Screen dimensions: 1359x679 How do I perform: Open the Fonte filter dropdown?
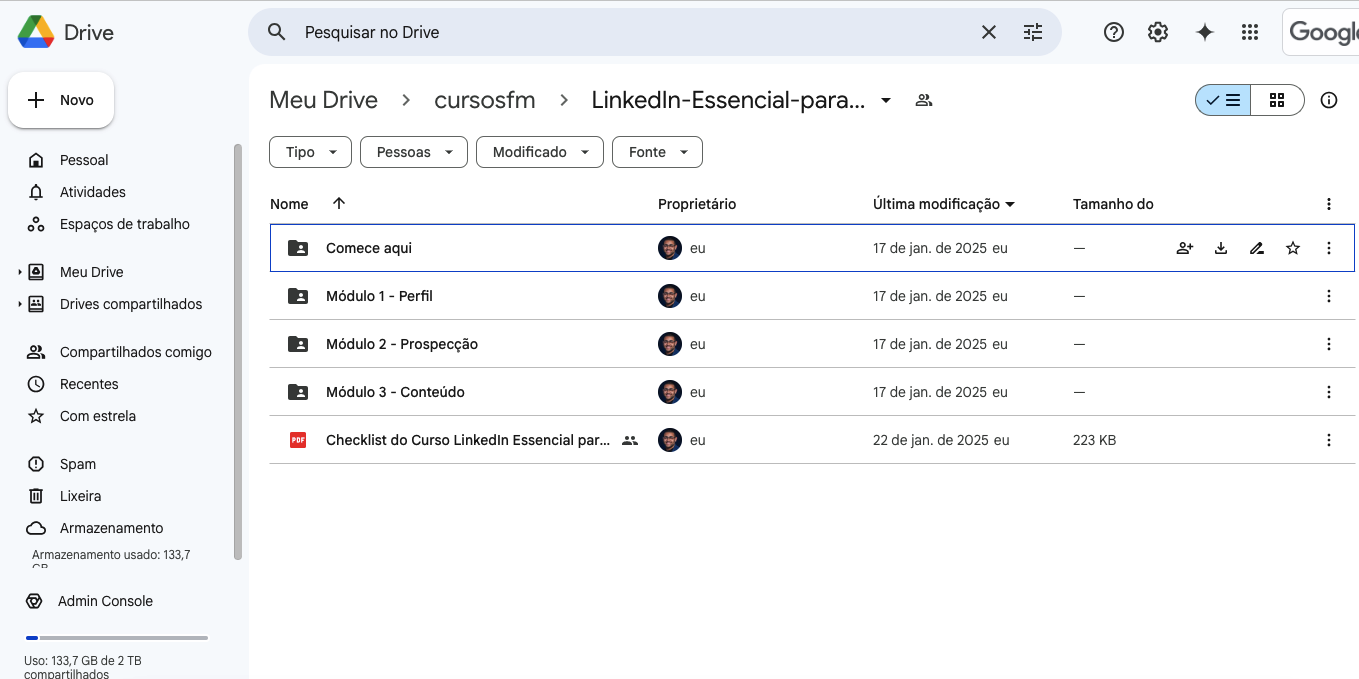(x=657, y=152)
